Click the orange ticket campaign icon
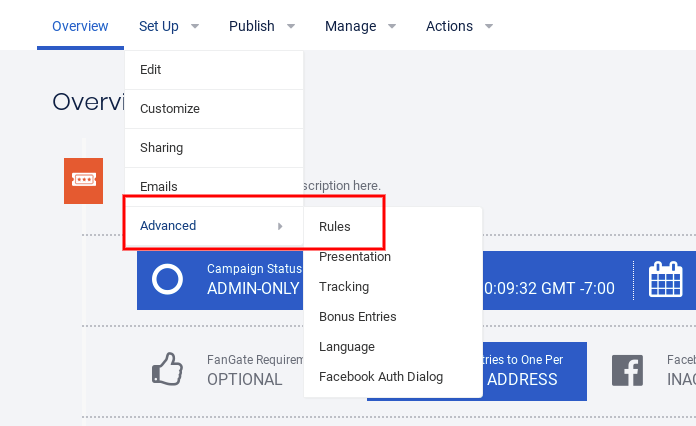 [x=83, y=180]
